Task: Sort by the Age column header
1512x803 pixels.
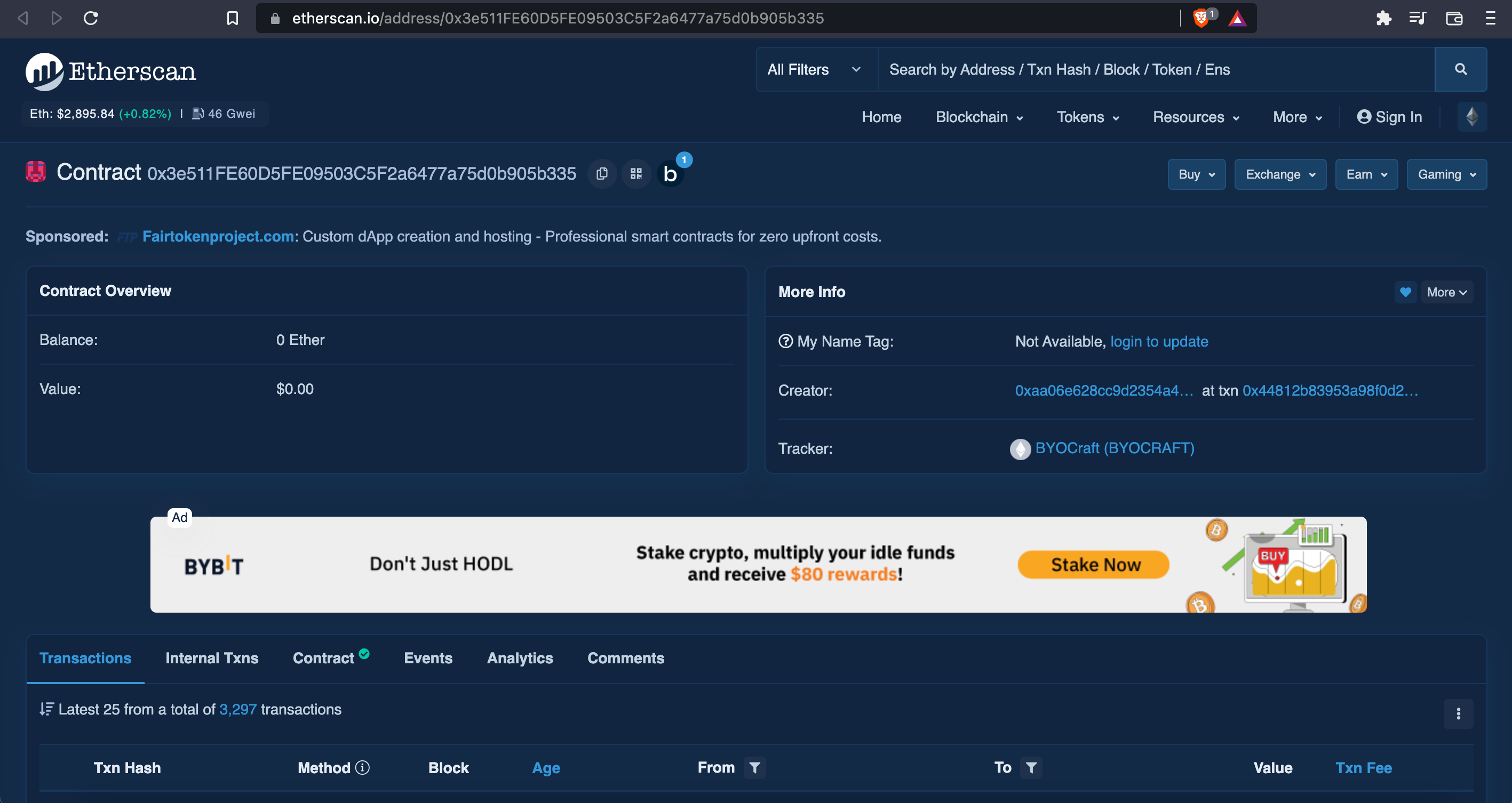Action: point(546,768)
